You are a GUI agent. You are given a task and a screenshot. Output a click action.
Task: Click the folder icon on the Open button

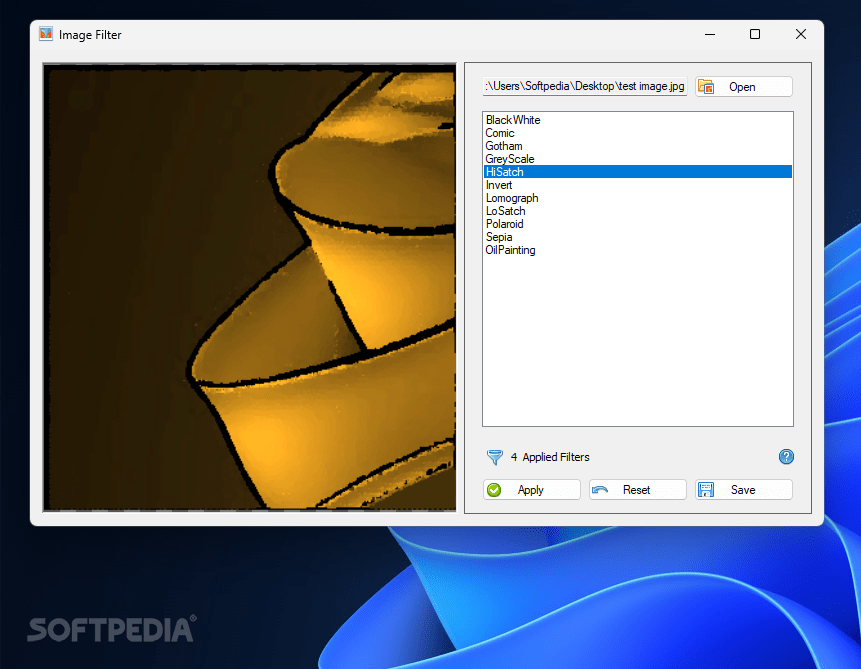[706, 86]
